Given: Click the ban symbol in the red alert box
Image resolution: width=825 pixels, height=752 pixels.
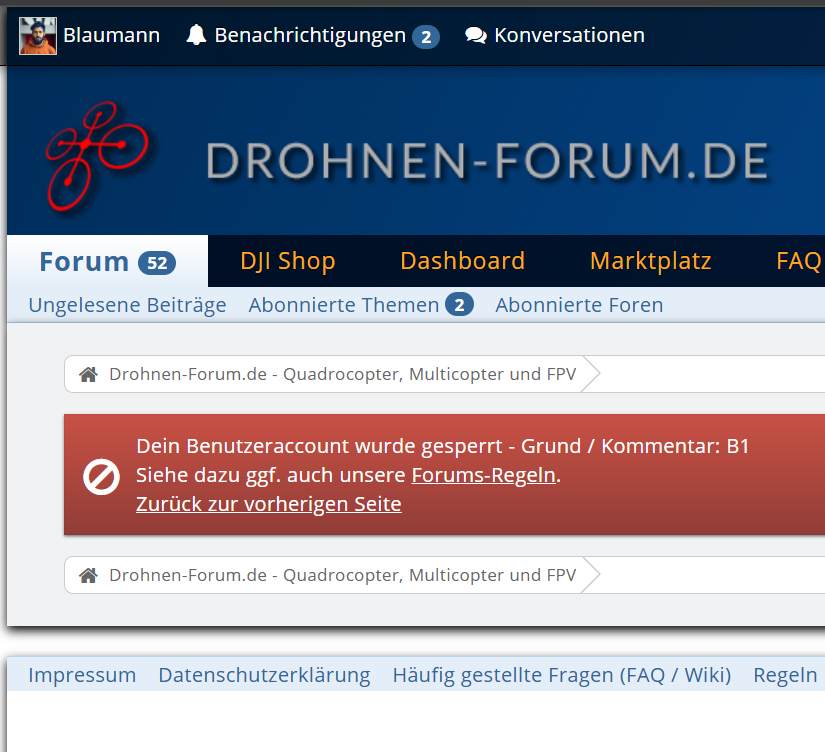Looking at the screenshot, I should point(100,477).
